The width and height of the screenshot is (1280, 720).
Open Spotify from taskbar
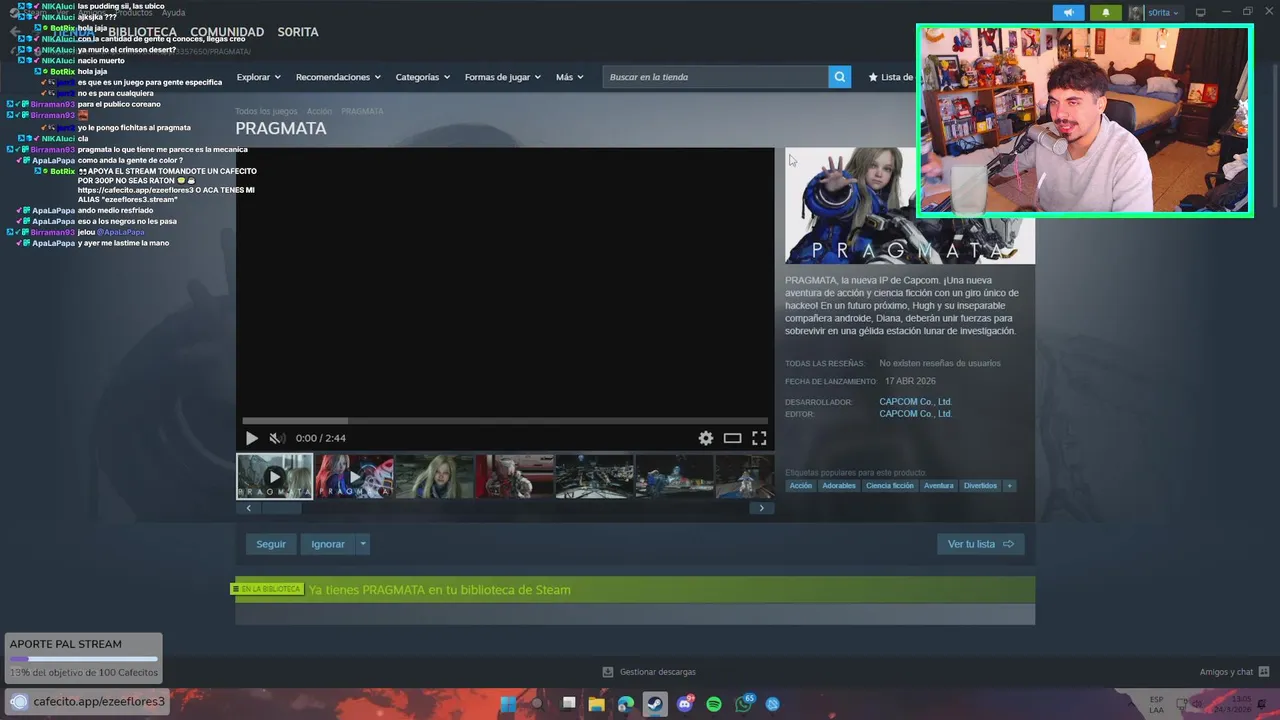tap(714, 704)
